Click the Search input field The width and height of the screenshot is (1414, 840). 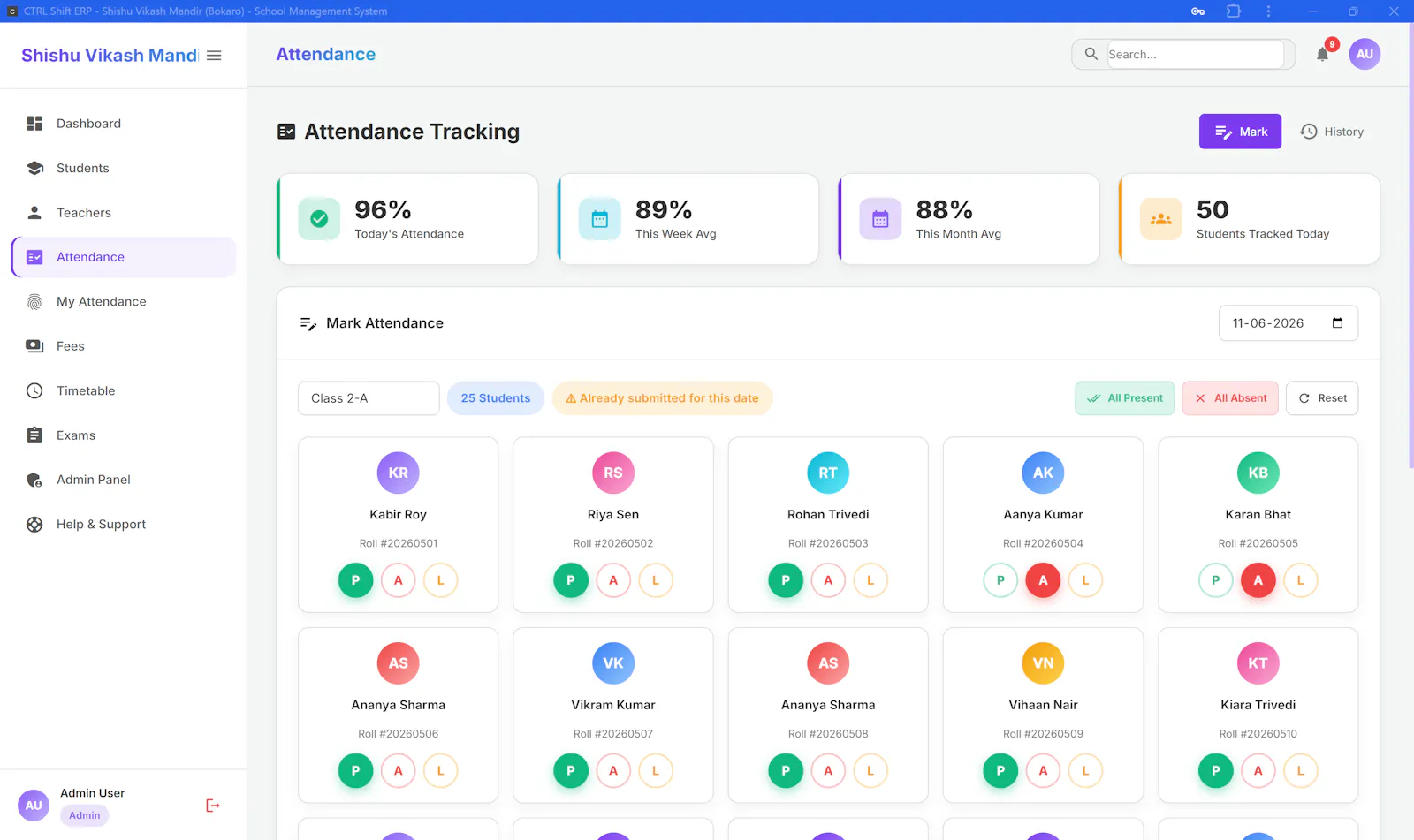(x=1195, y=54)
